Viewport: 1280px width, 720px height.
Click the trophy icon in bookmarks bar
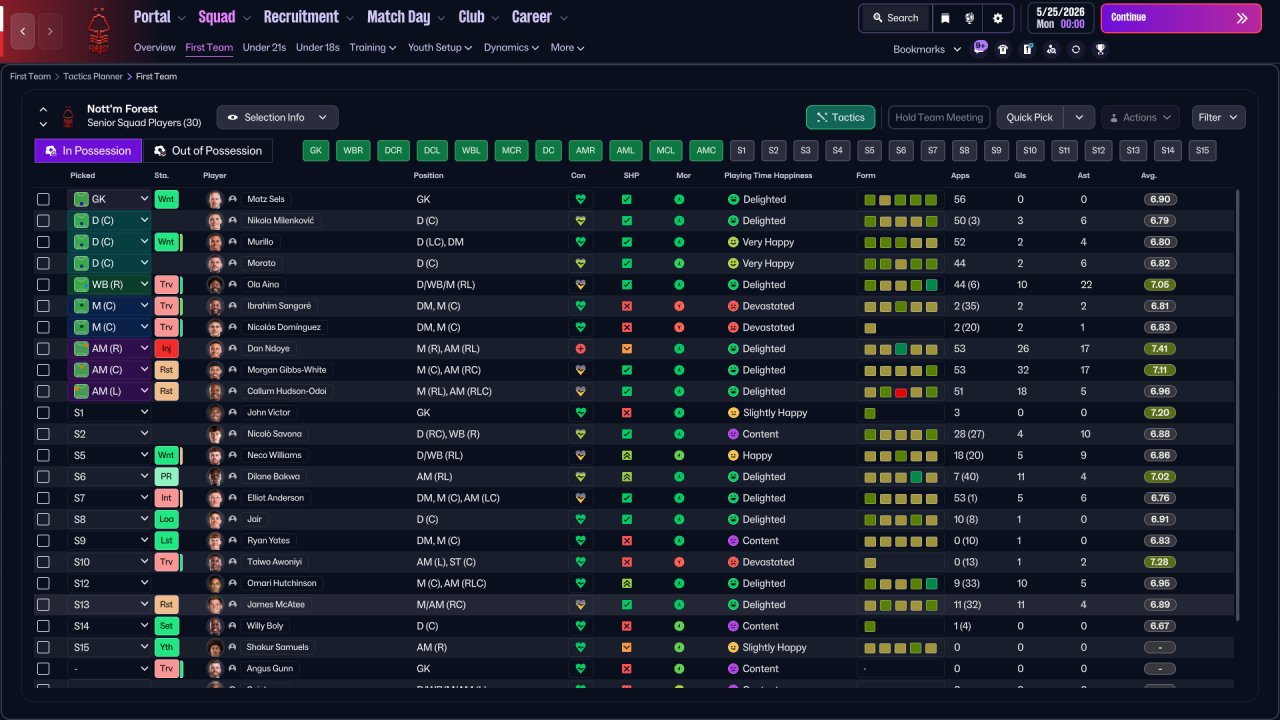click(1100, 49)
